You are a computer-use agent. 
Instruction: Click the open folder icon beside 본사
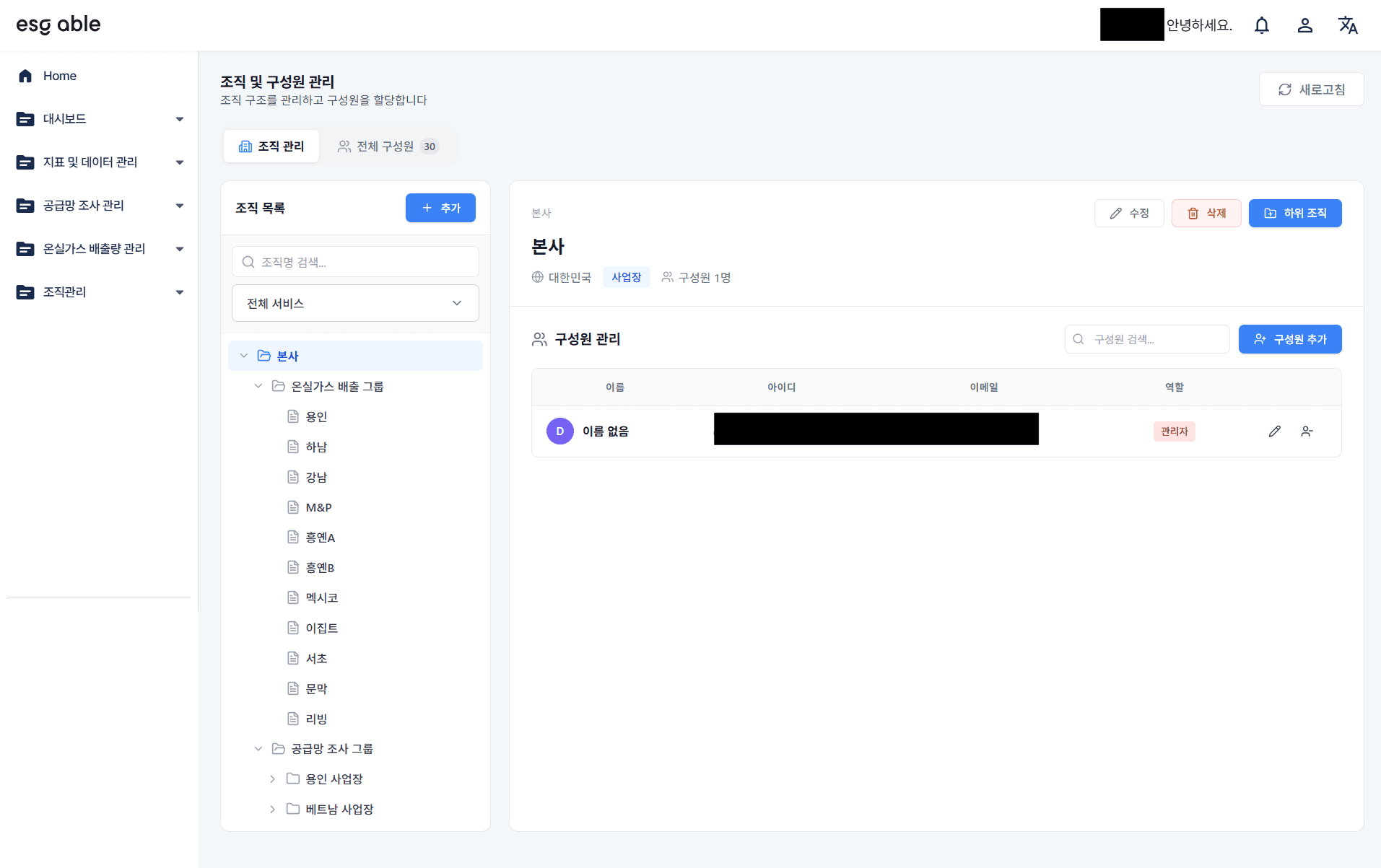tap(264, 356)
